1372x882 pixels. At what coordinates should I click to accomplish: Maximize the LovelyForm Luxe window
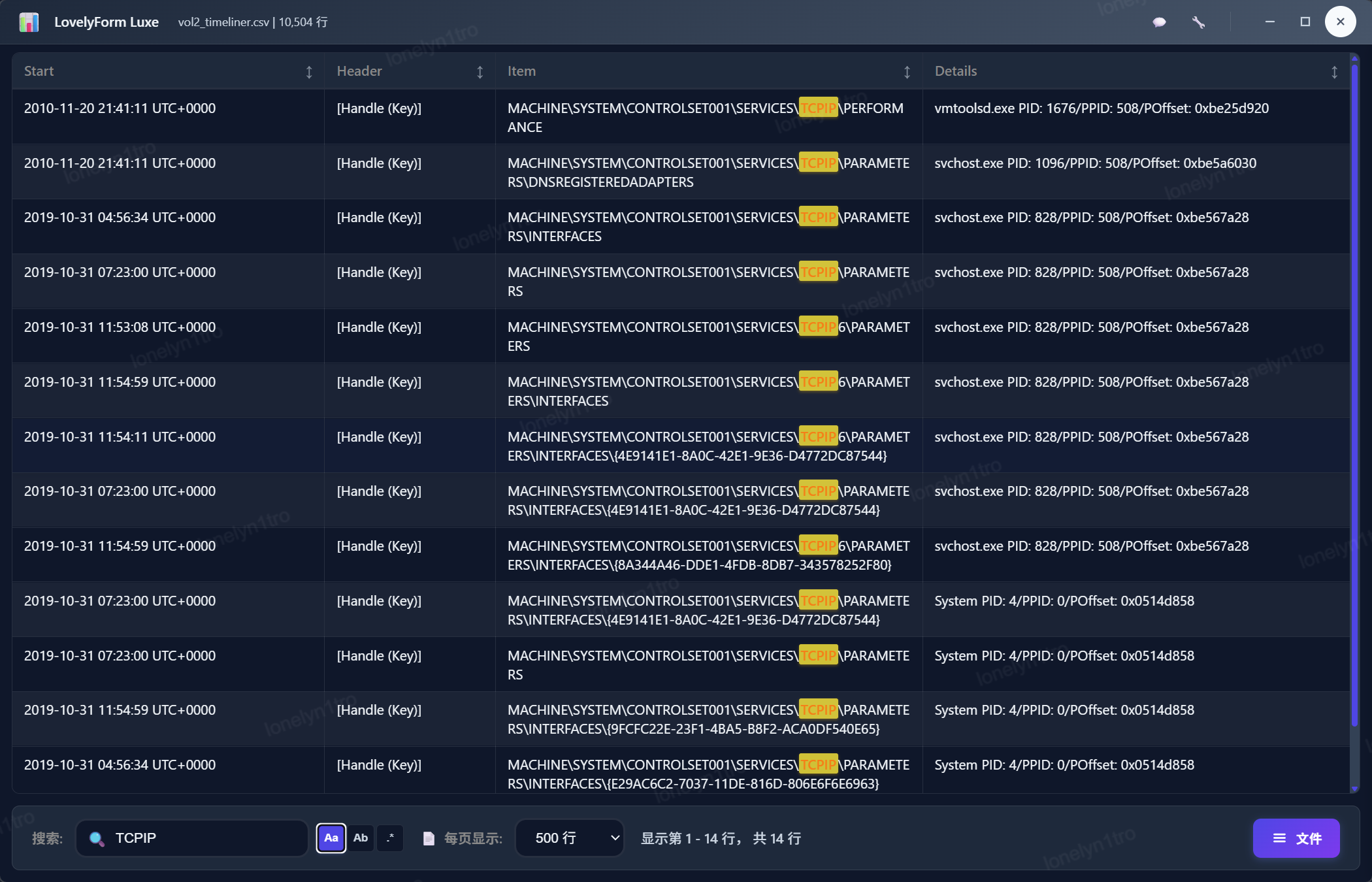1305,22
